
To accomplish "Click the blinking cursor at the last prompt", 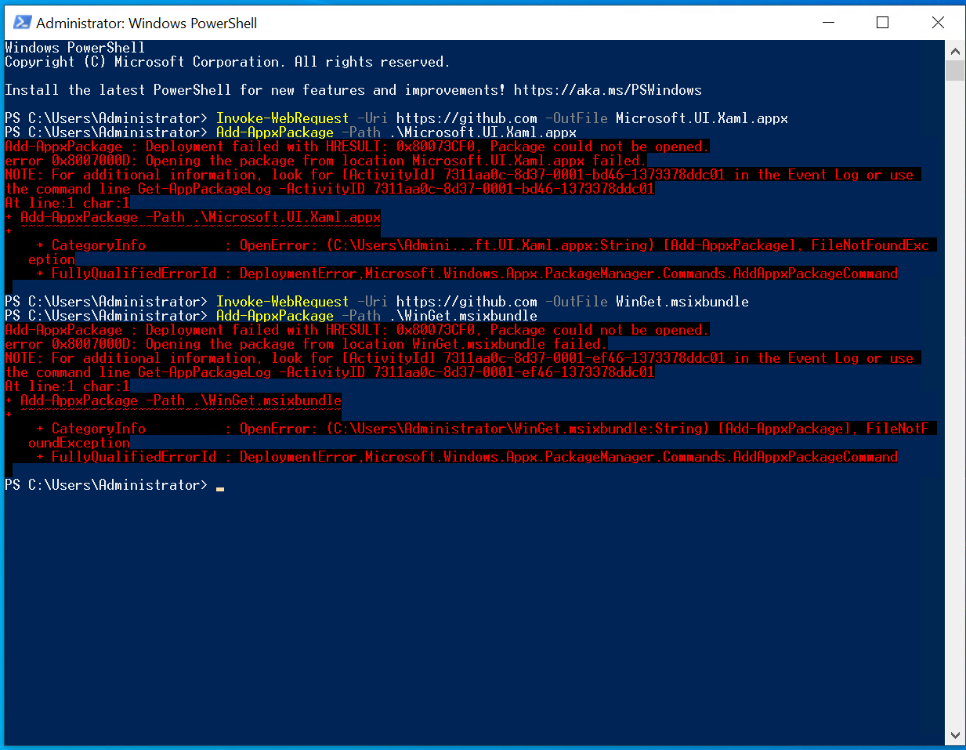I will coord(219,486).
